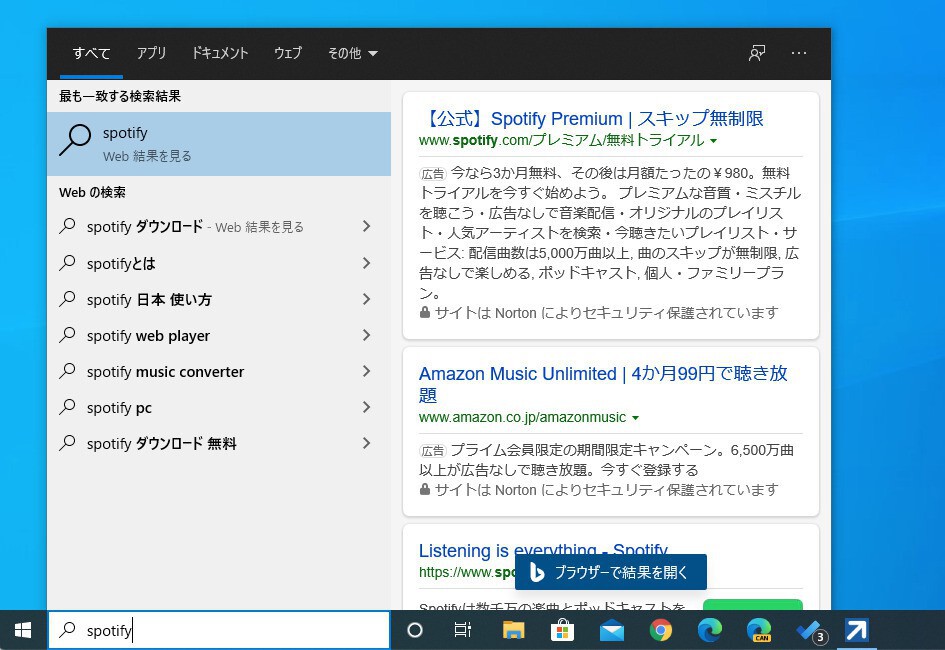The width and height of the screenshot is (945, 650).
Task: Open Microsoft Store from taskbar
Action: [x=562, y=630]
